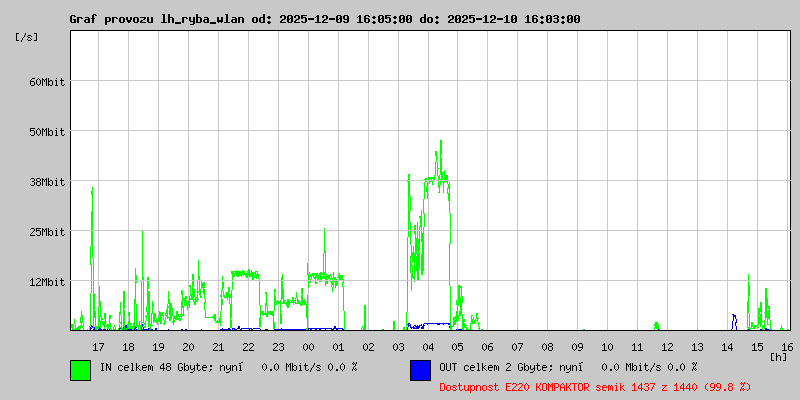
Task: Select the graph title 'Graf provozu lh_ryba_wlan'
Action: pos(159,19)
